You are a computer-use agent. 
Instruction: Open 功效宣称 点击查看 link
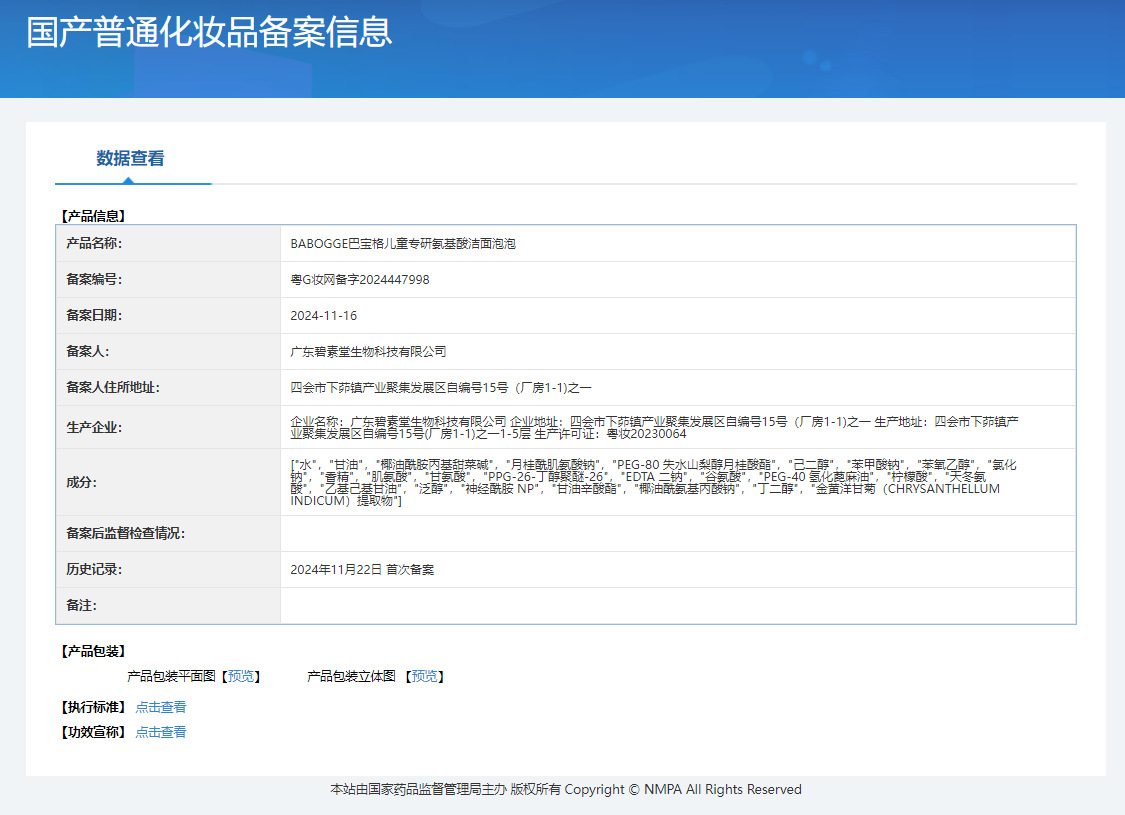pyautogui.click(x=161, y=732)
